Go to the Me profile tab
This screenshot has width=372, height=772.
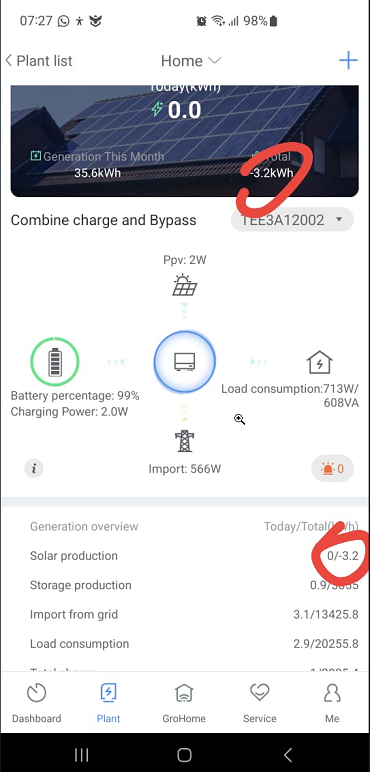coord(332,702)
